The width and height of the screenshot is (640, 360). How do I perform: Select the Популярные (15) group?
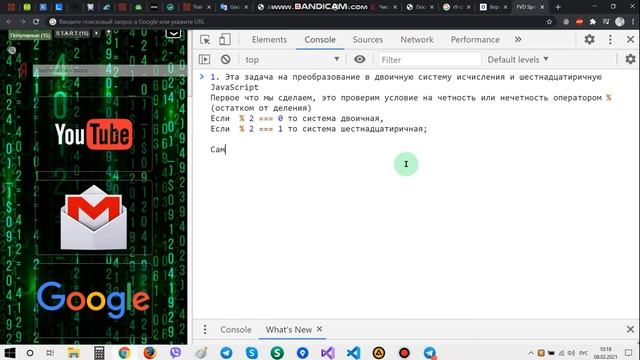tap(30, 35)
